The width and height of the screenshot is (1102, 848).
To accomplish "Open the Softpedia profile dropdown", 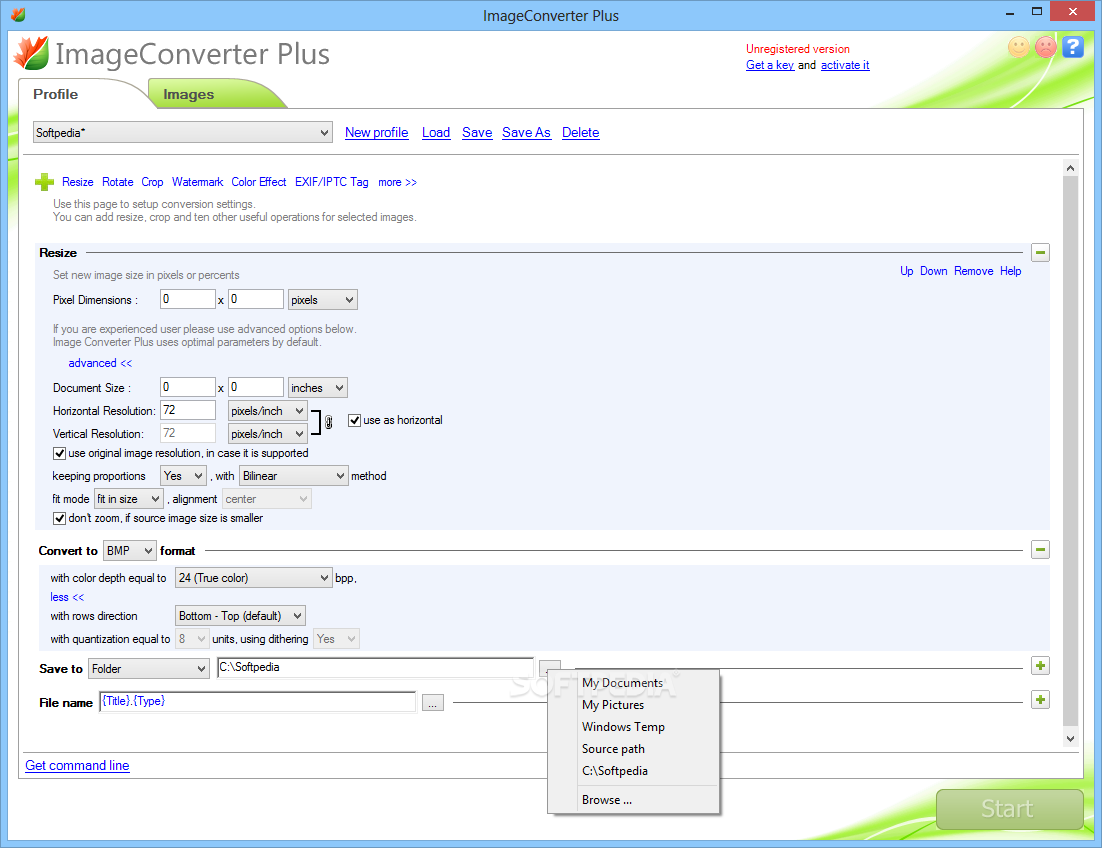I will 183,132.
